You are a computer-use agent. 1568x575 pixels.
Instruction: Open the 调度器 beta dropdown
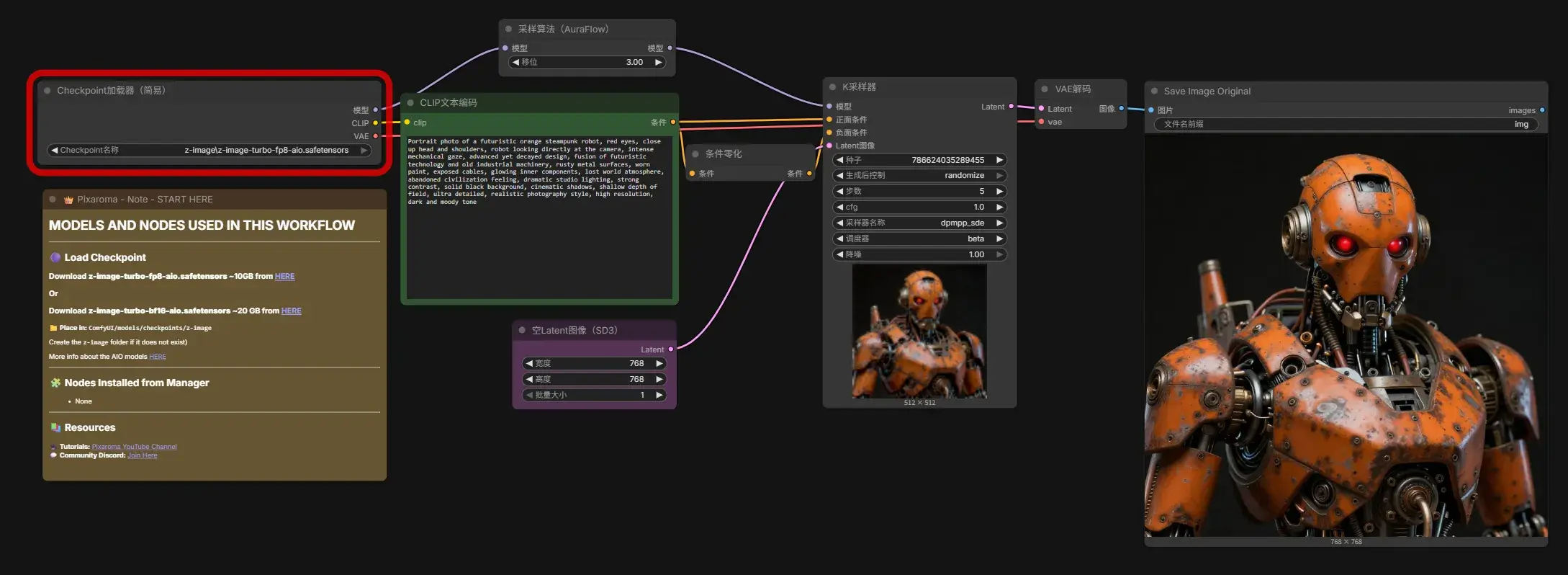click(x=919, y=239)
